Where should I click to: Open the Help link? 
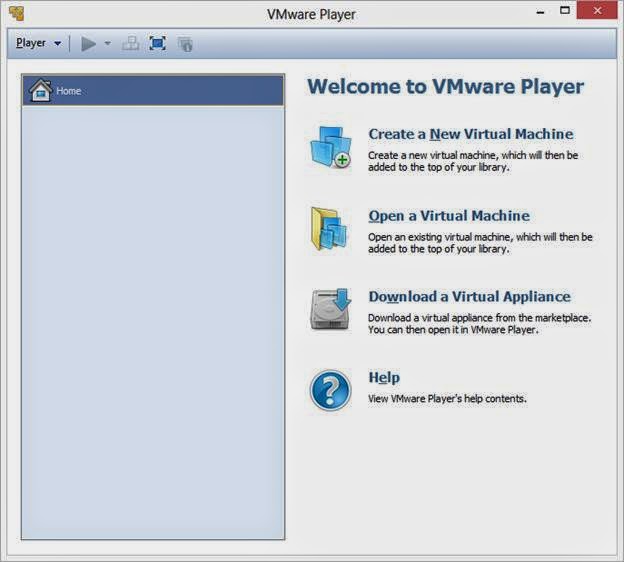tap(384, 377)
